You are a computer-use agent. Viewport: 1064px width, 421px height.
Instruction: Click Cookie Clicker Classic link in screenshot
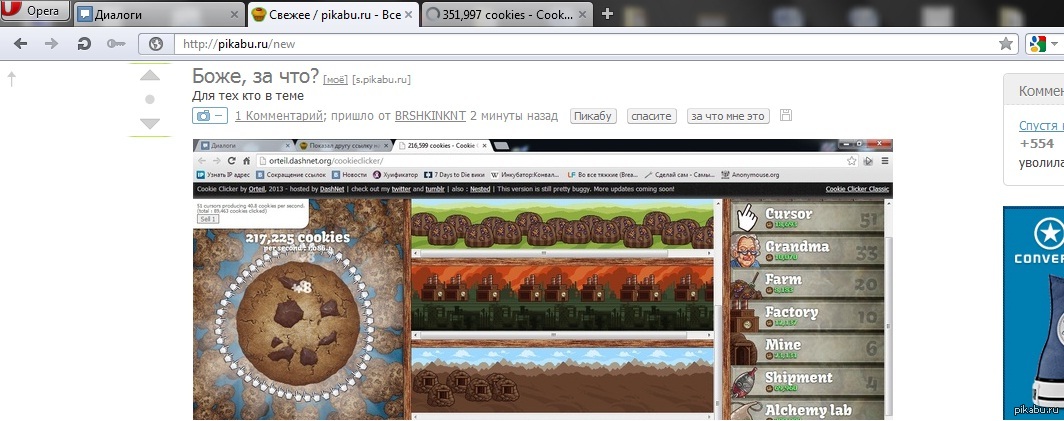tap(857, 189)
